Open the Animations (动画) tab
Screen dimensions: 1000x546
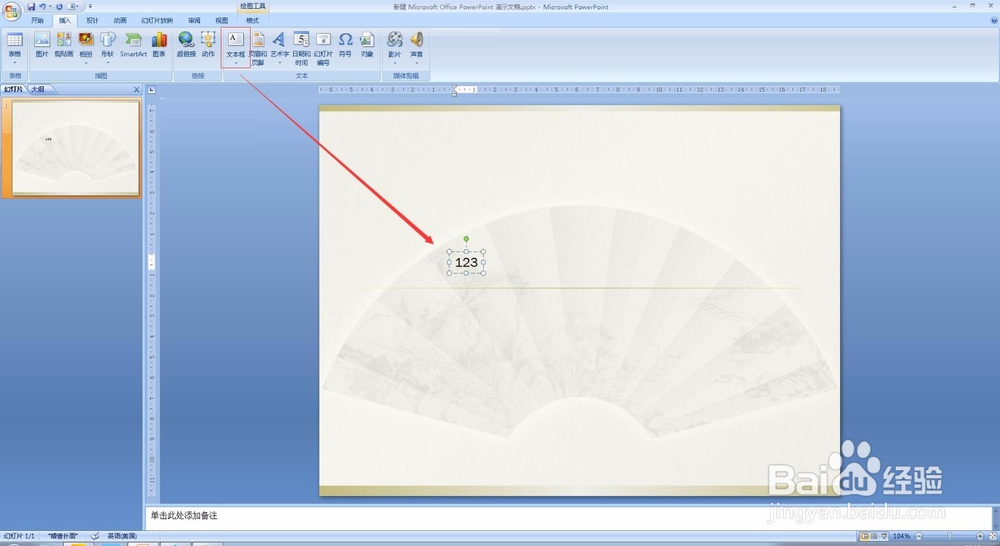tap(120, 20)
